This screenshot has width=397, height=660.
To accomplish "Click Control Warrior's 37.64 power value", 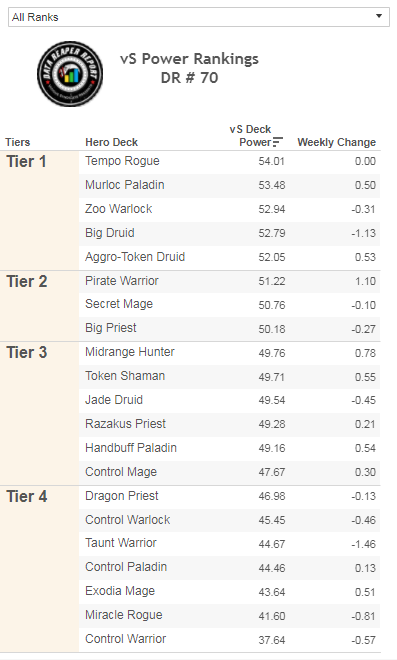I will coord(272,640).
